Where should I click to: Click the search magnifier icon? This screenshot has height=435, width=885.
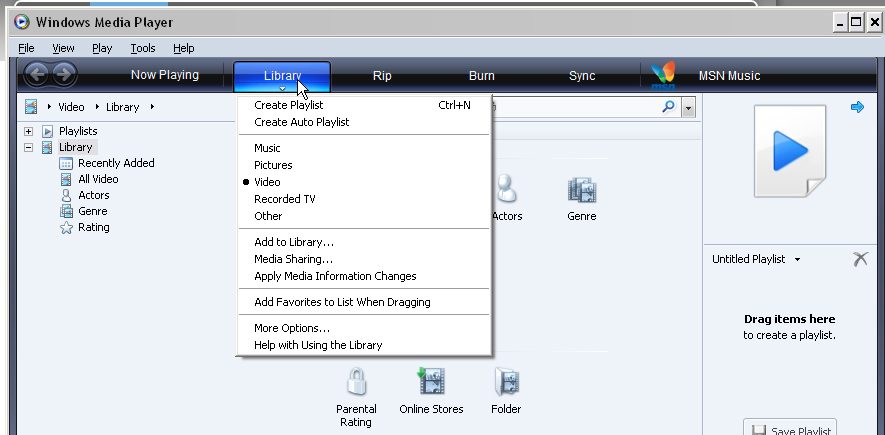(668, 106)
